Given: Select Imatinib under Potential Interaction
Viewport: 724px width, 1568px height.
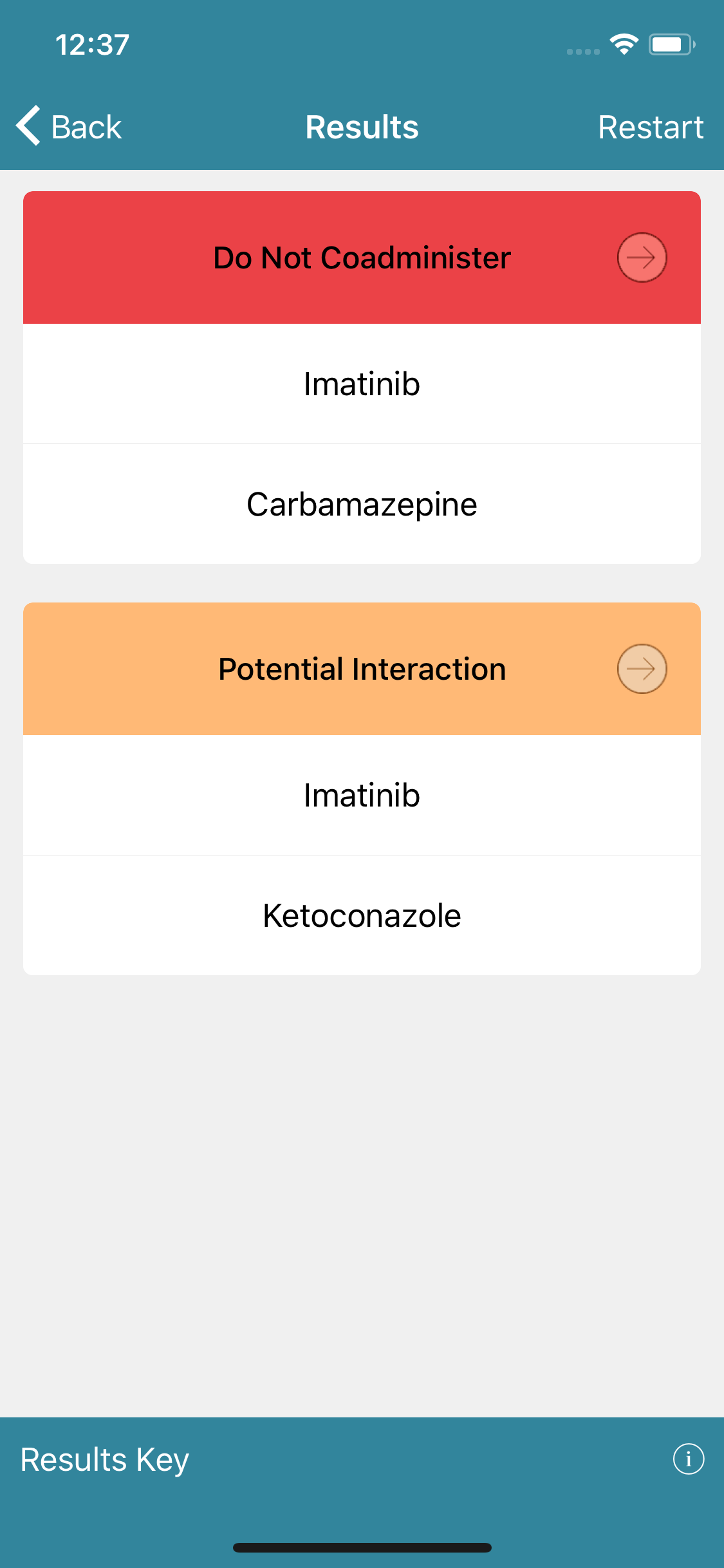Looking at the screenshot, I should pos(362,795).
